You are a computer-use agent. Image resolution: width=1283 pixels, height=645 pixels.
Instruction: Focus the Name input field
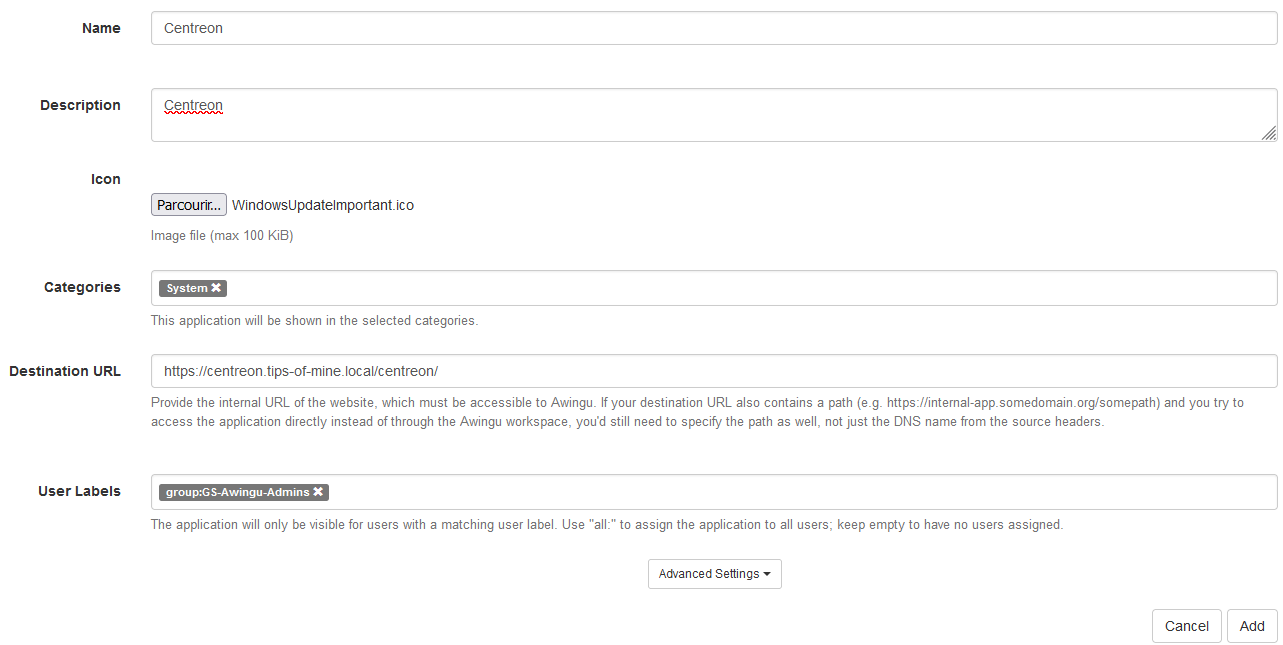[x=714, y=28]
